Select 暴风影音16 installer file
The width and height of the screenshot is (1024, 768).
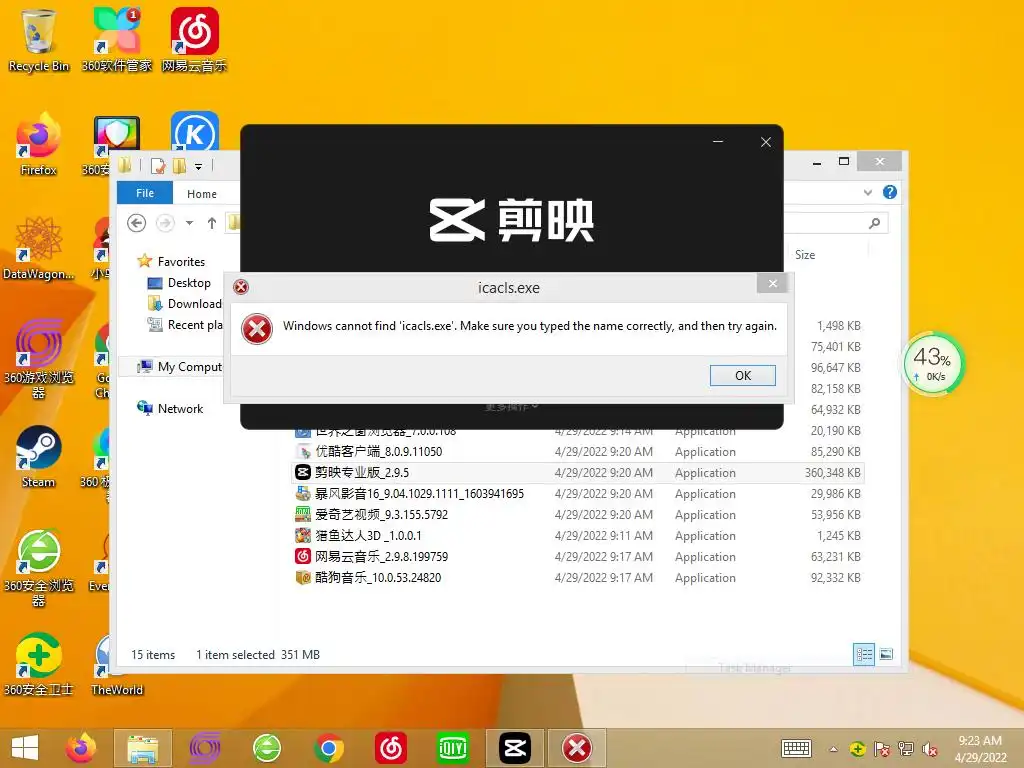point(409,494)
